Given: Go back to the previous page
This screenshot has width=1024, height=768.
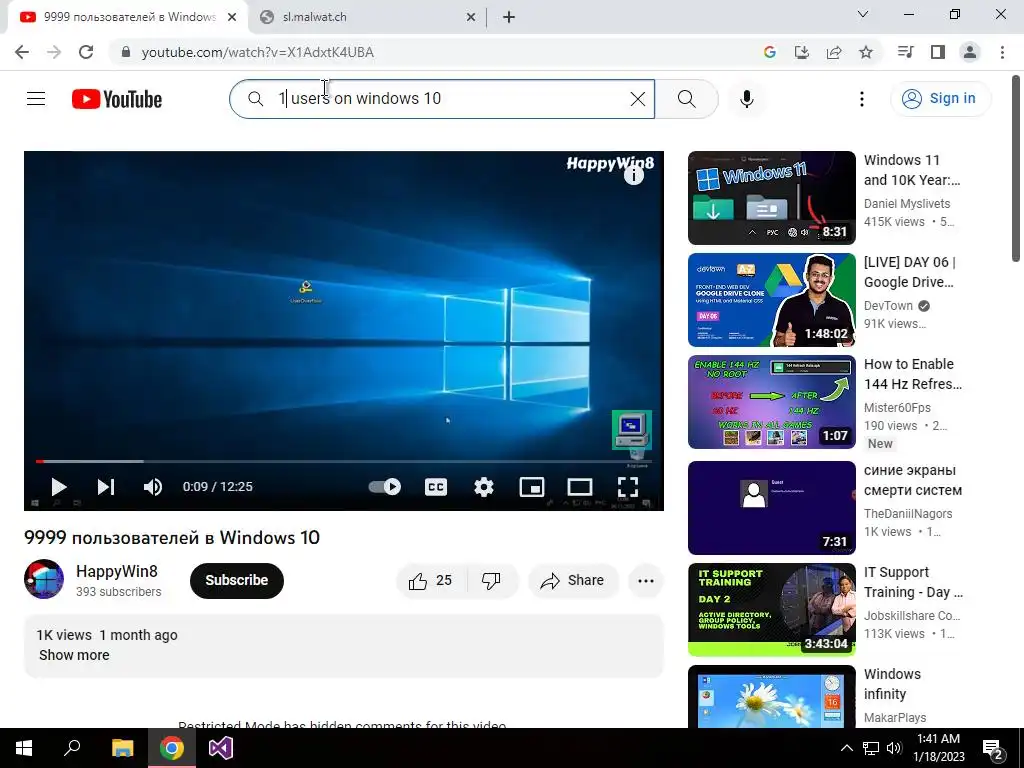Looking at the screenshot, I should [22, 52].
